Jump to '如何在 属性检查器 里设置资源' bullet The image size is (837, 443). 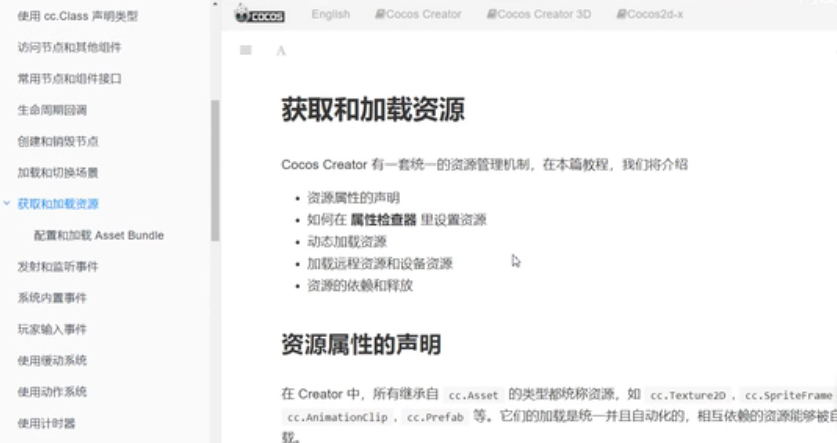397,220
